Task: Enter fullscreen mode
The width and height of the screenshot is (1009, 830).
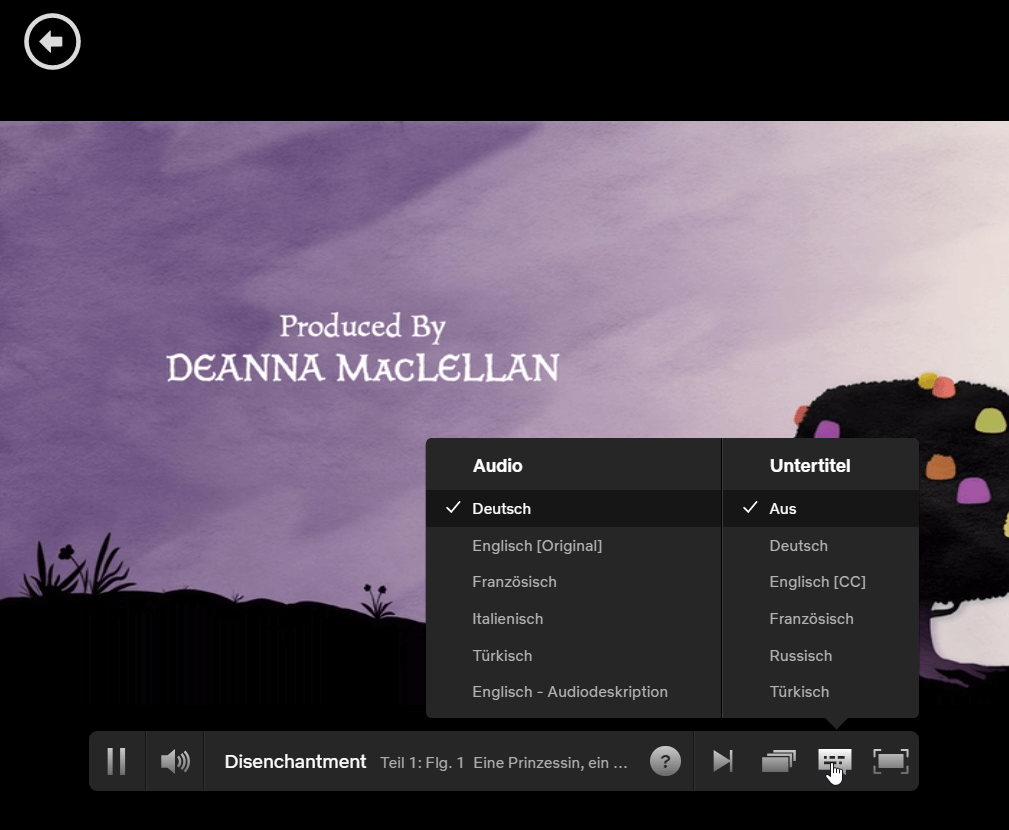Action: (x=891, y=761)
